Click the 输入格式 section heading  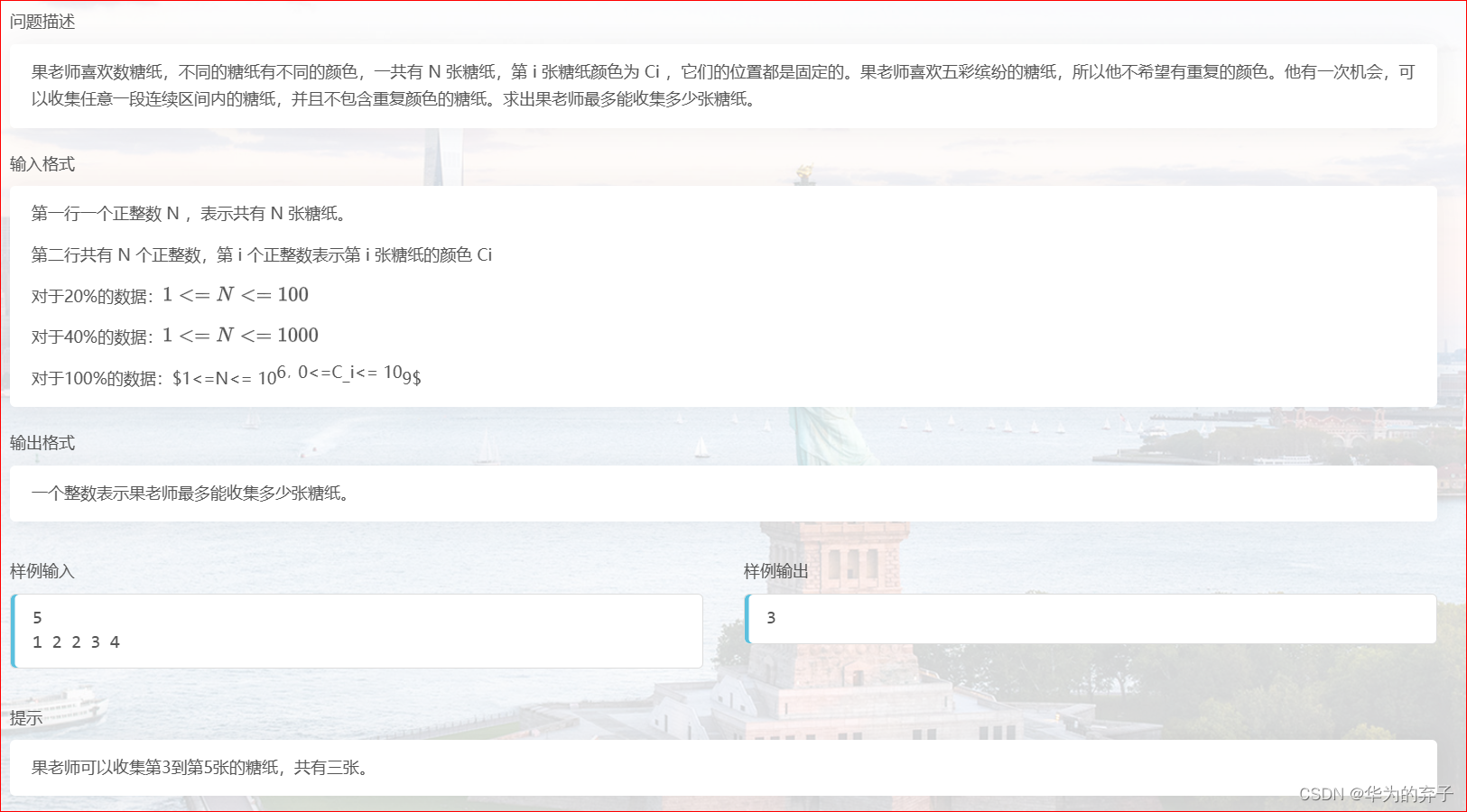coord(41,164)
